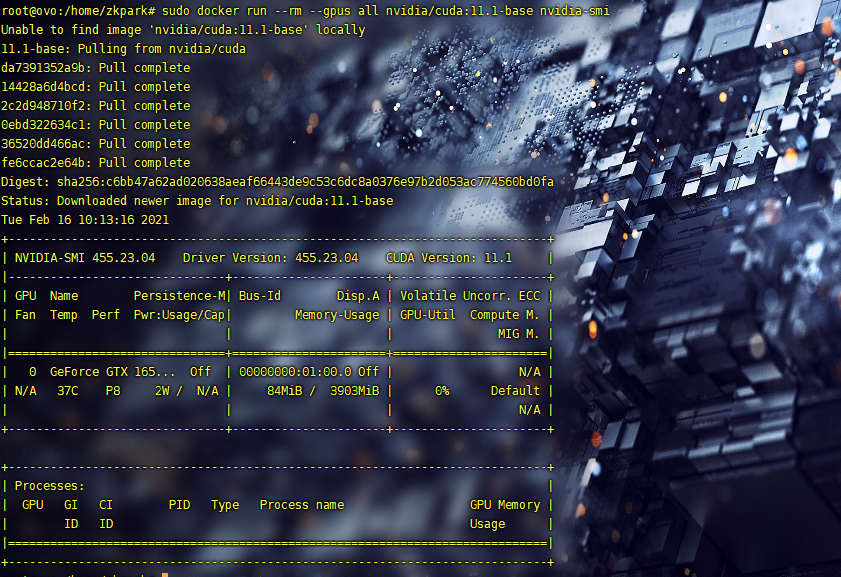841x577 pixels.
Task: Click 'Volatile Uncorr. ECC' header
Action: tap(470, 296)
